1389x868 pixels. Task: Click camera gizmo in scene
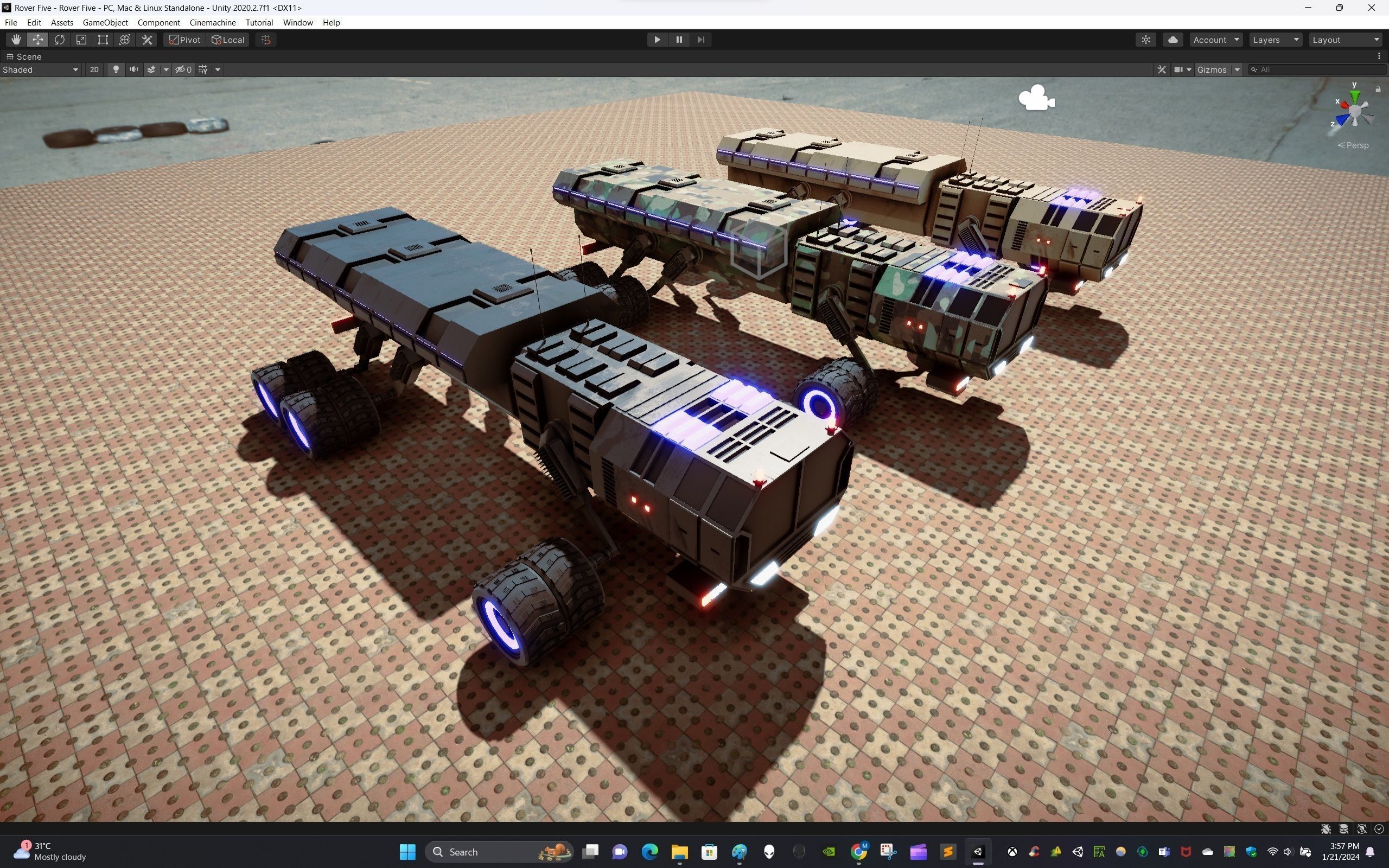point(1036,98)
